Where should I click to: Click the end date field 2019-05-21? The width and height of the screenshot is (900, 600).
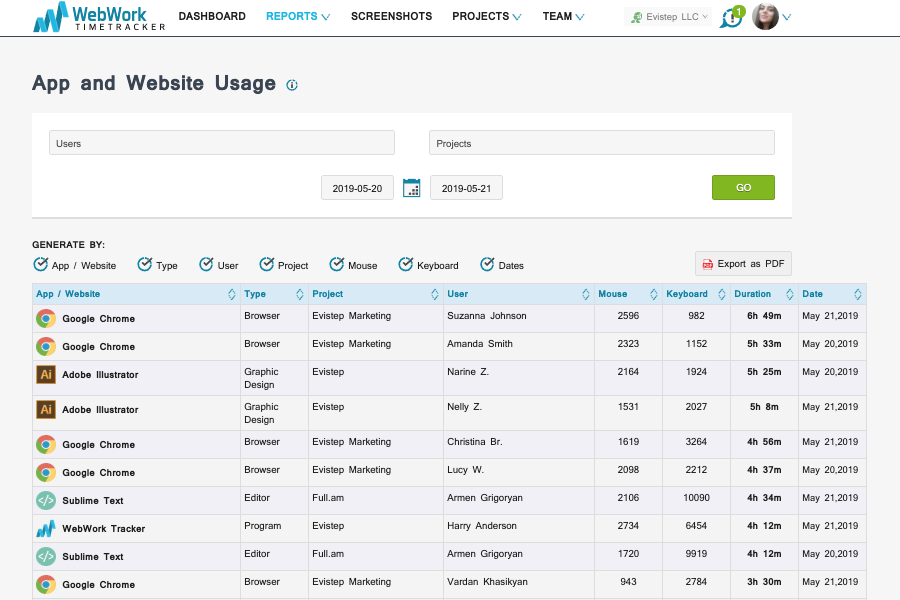466,188
